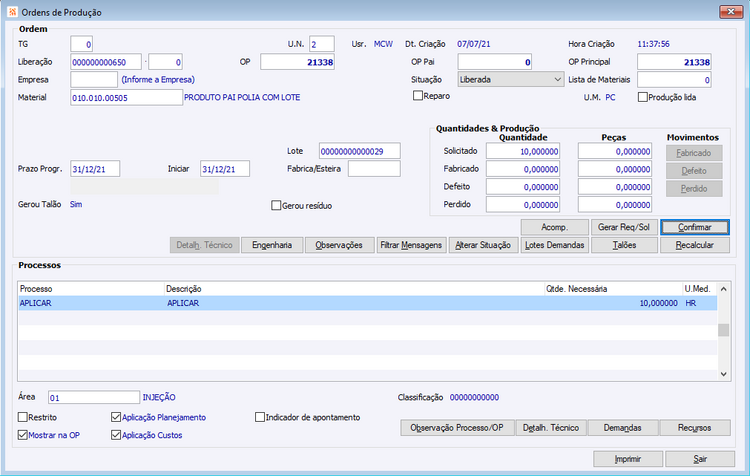The height and width of the screenshot is (476, 750).
Task: Toggle Aplicação Custos checkbox
Action: (x=116, y=435)
